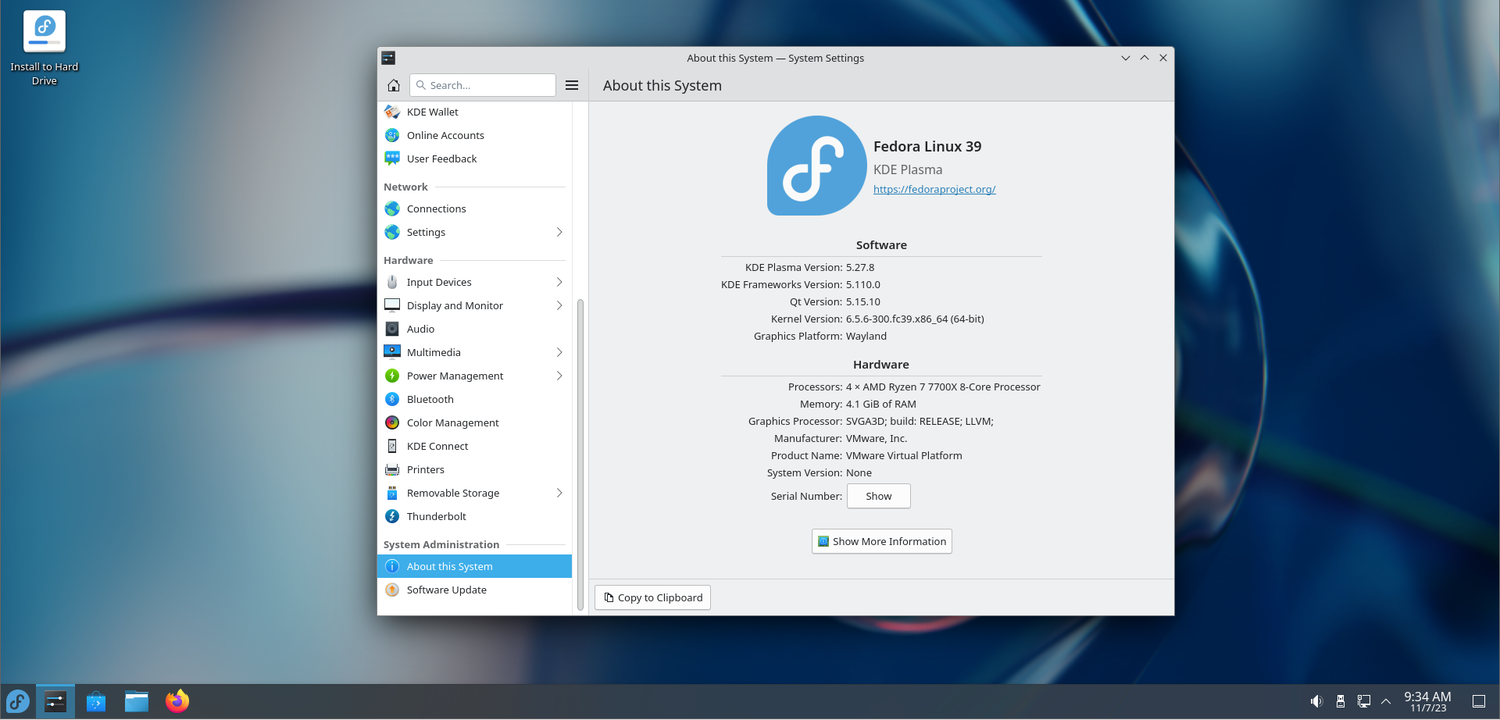Expand the Input Devices chevron

(559, 282)
